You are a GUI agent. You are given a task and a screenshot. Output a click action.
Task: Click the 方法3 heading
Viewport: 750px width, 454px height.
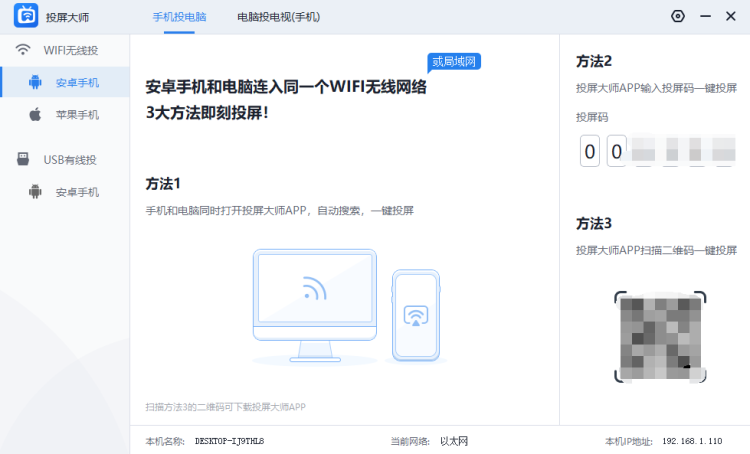594,223
